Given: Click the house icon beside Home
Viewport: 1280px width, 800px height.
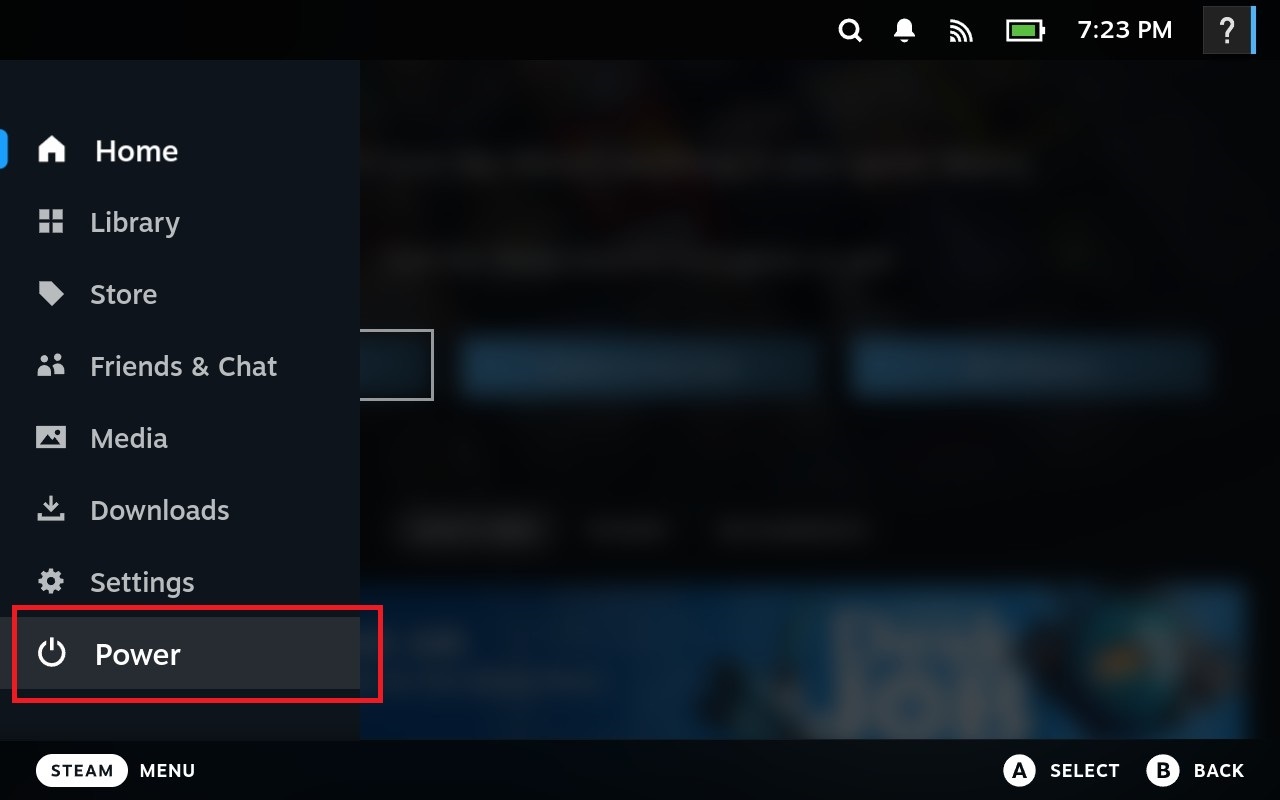Looking at the screenshot, I should click(x=51, y=150).
